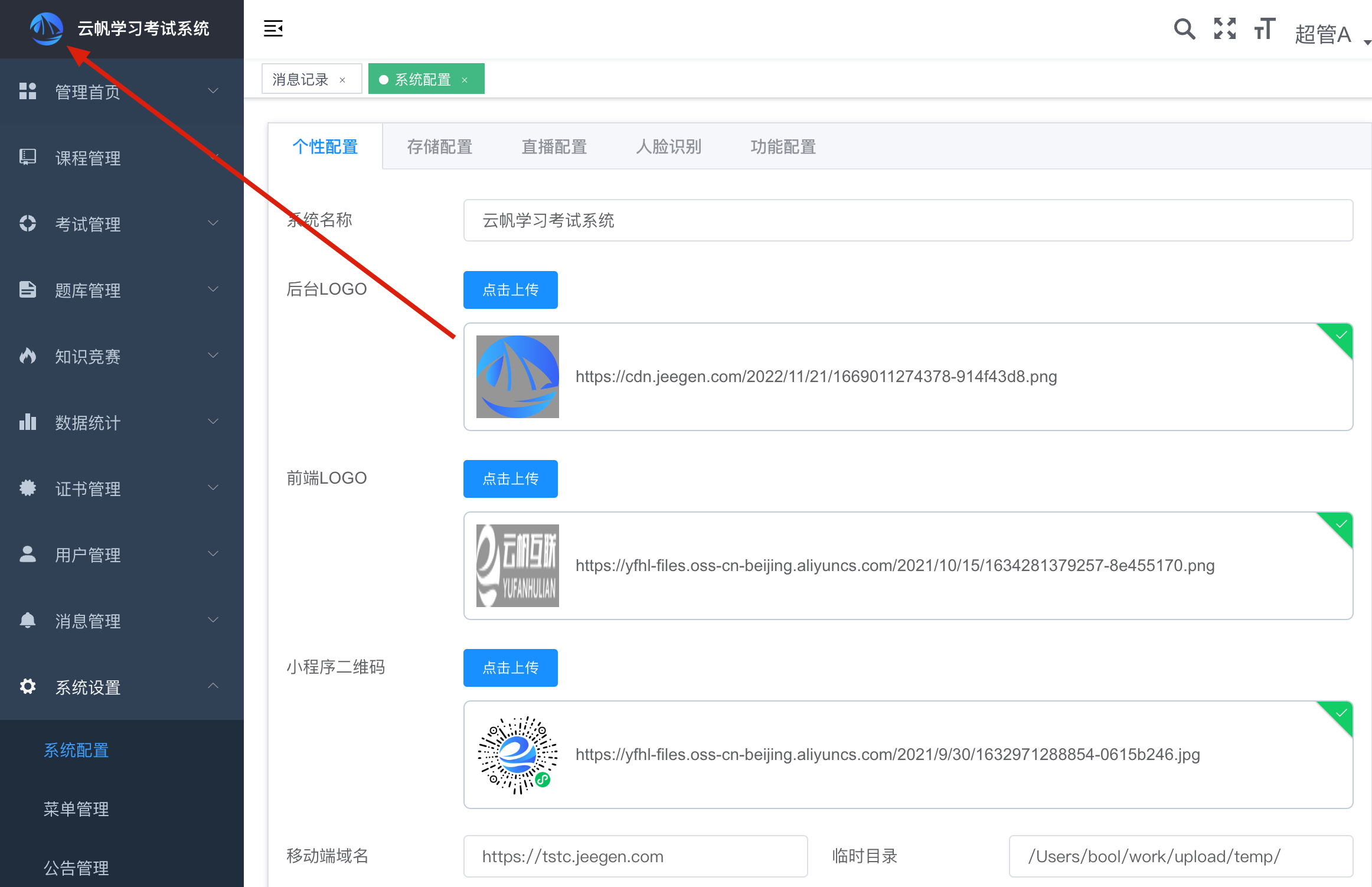Expand the 题库管理 menu chevron
The image size is (1372, 887).
[x=213, y=289]
